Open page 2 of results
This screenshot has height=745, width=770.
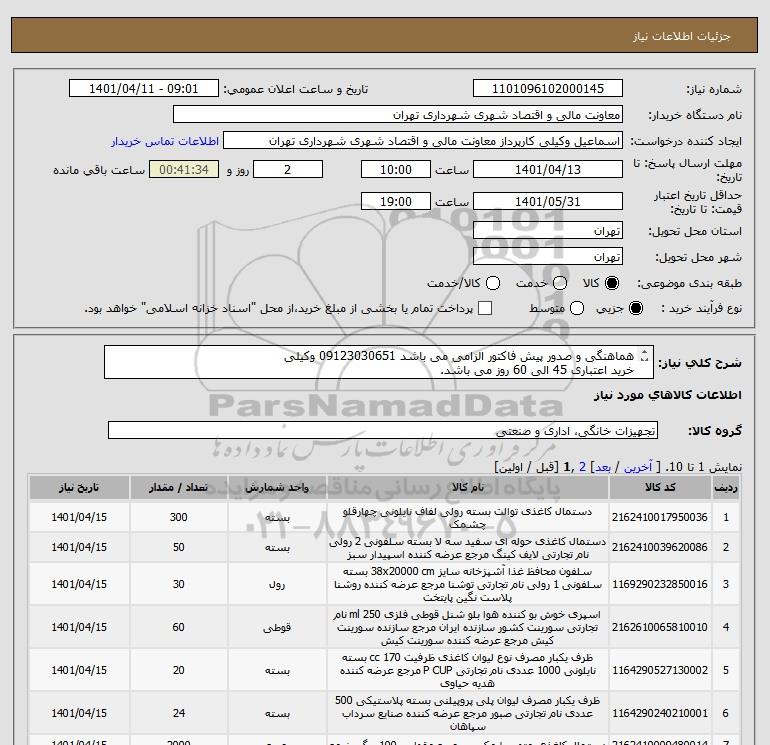click(x=582, y=467)
